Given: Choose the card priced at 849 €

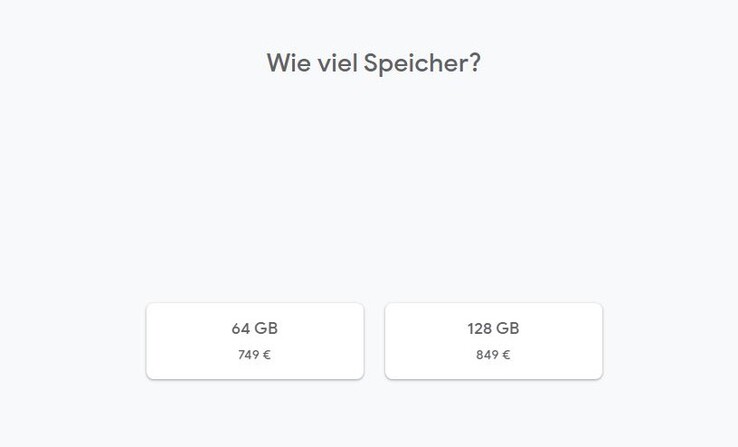Looking at the screenshot, I should (x=493, y=341).
